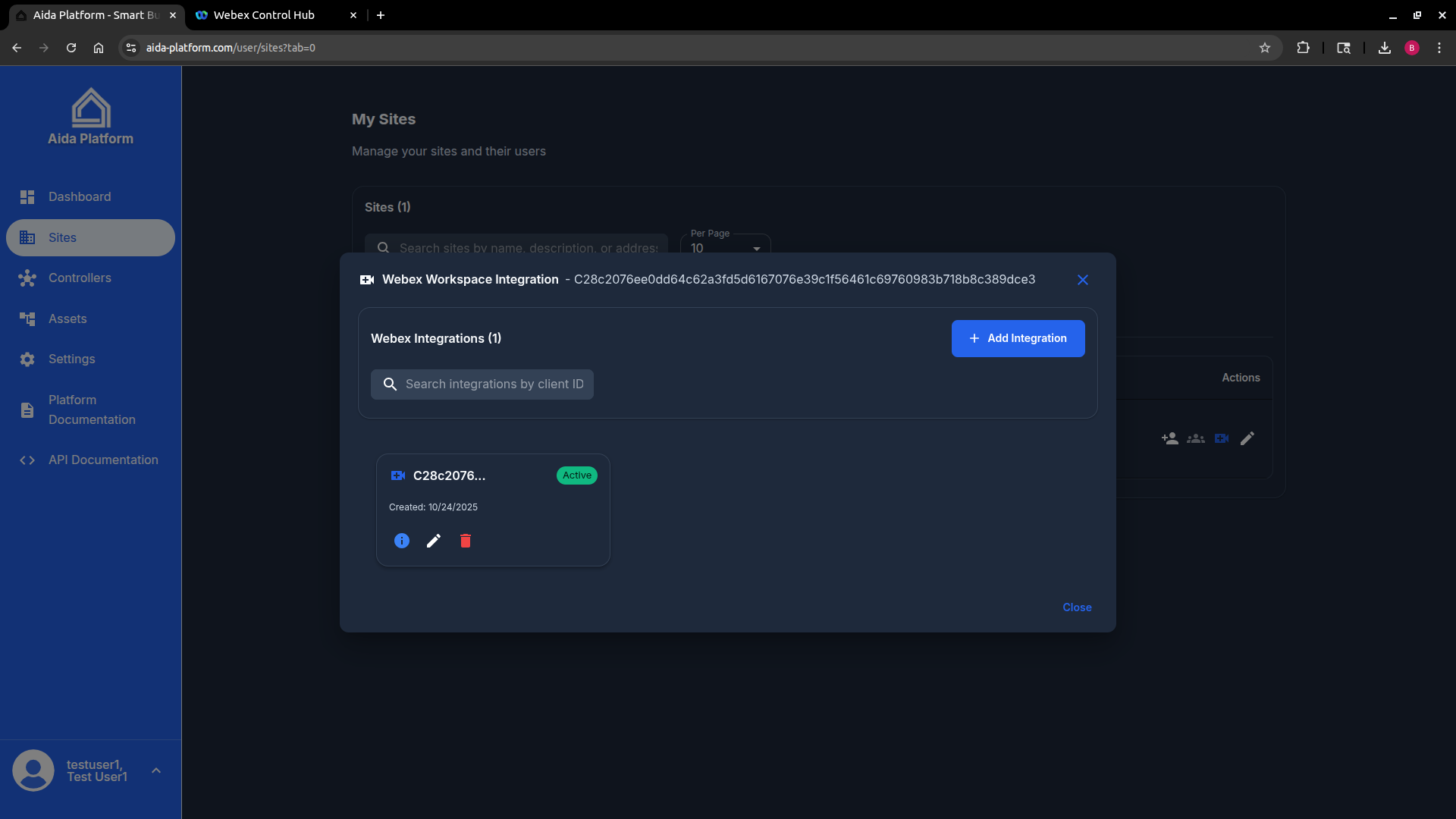Open the info icon on integration C28c2076
Viewport: 1456px width, 819px height.
pos(401,541)
